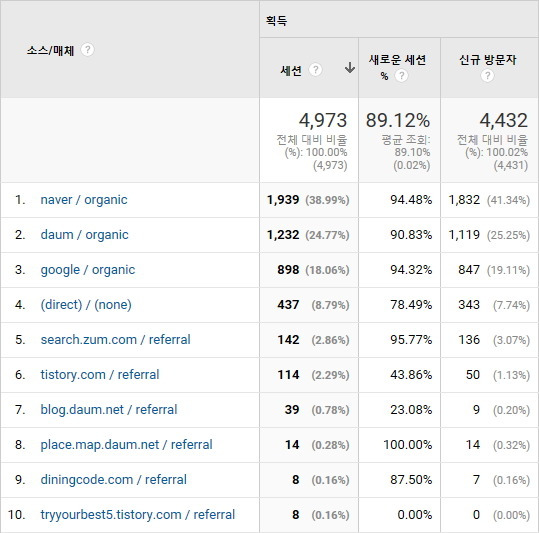Select direct new users value 343
Viewport: 539px width, 533px height.
point(469,305)
